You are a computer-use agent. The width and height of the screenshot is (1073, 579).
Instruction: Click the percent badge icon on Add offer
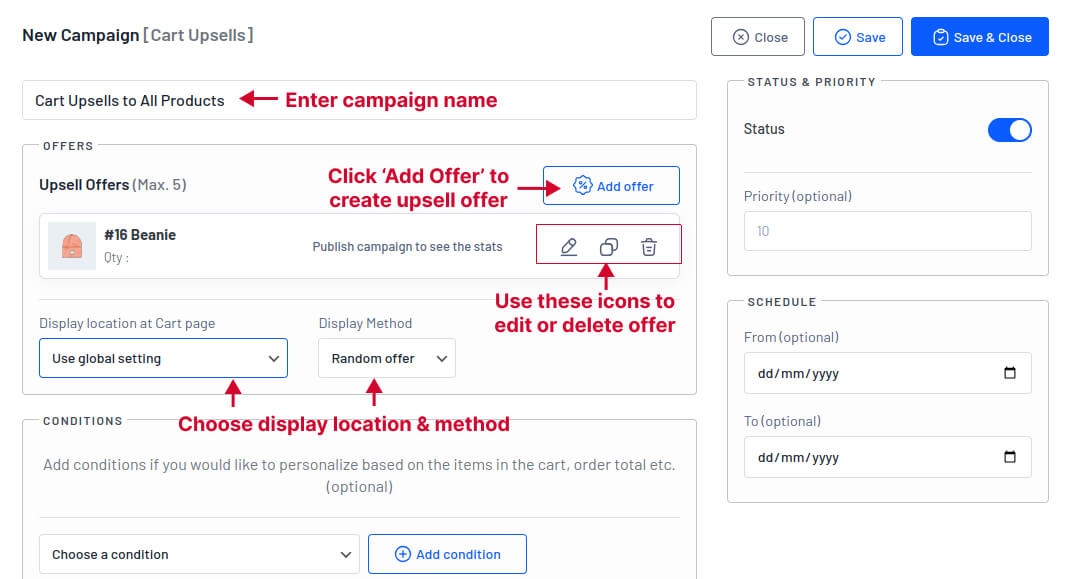point(581,185)
